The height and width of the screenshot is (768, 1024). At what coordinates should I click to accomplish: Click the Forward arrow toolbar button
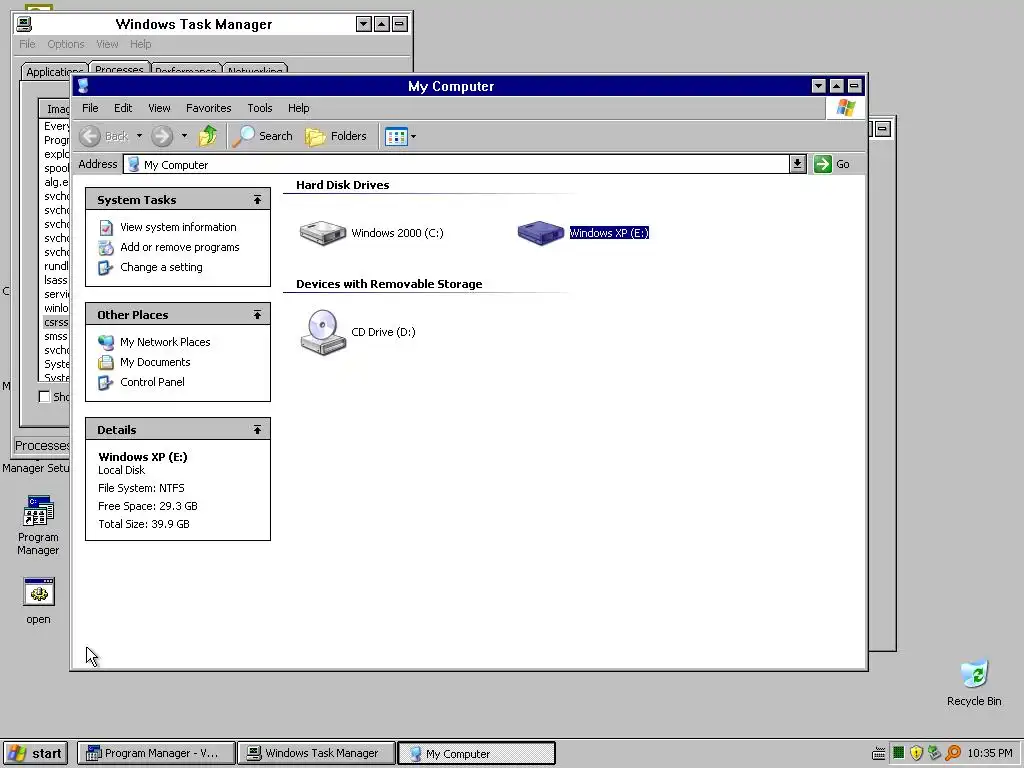[162, 136]
